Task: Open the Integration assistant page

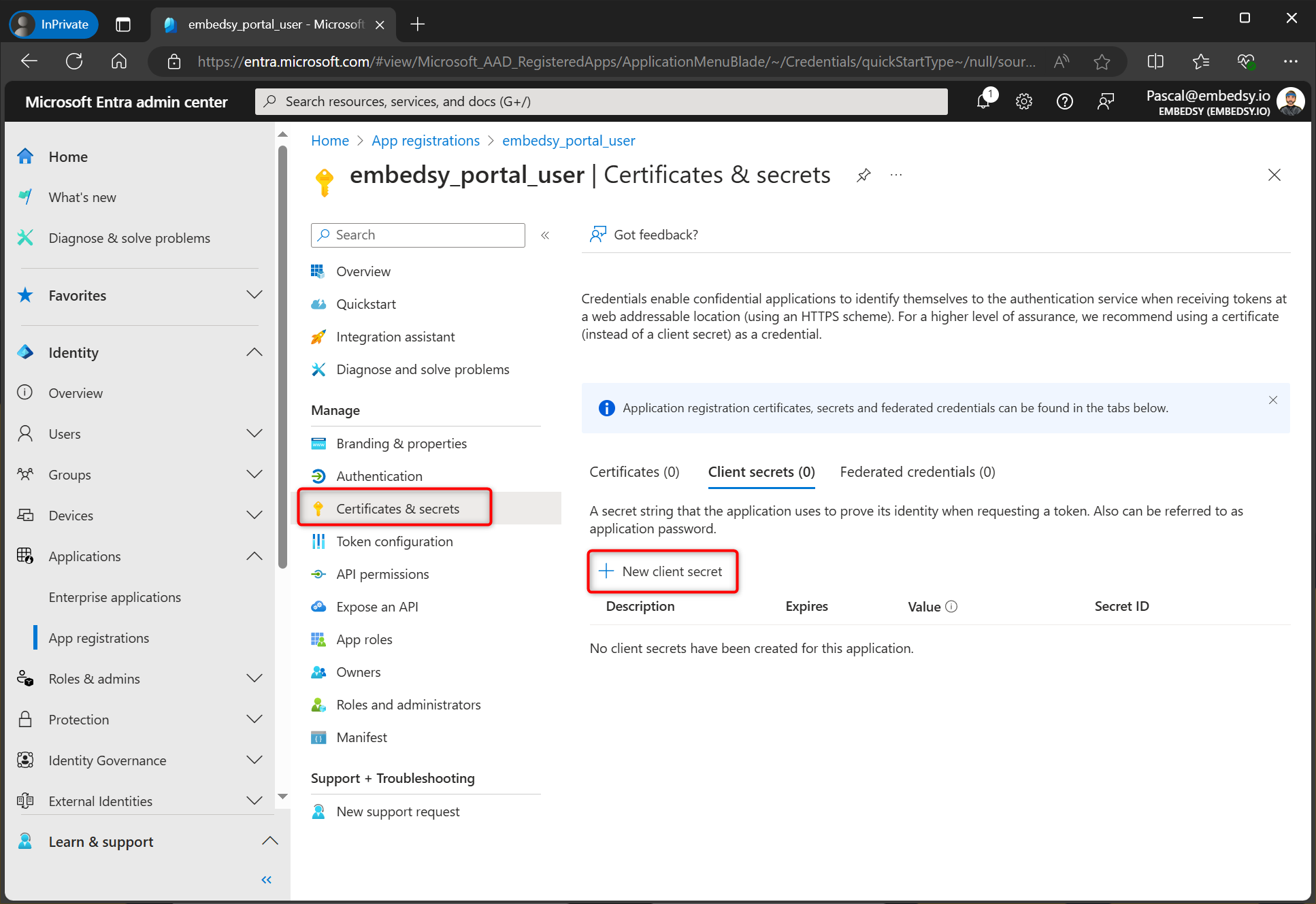Action: tap(395, 336)
